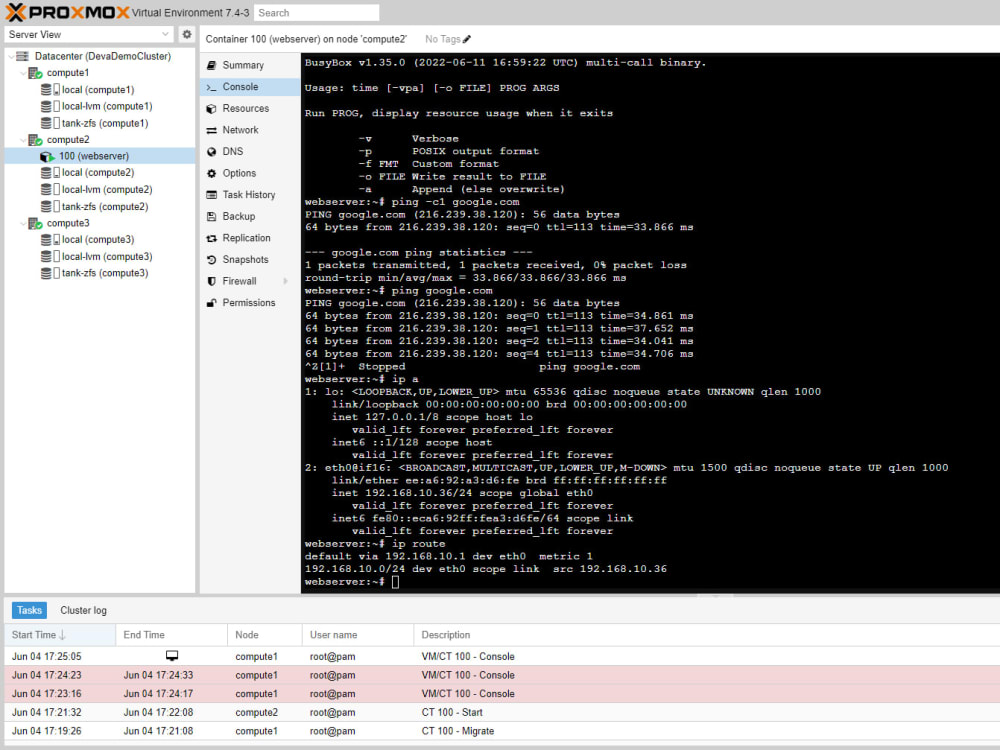
Task: Open the Permissions panel
Action: 248,302
